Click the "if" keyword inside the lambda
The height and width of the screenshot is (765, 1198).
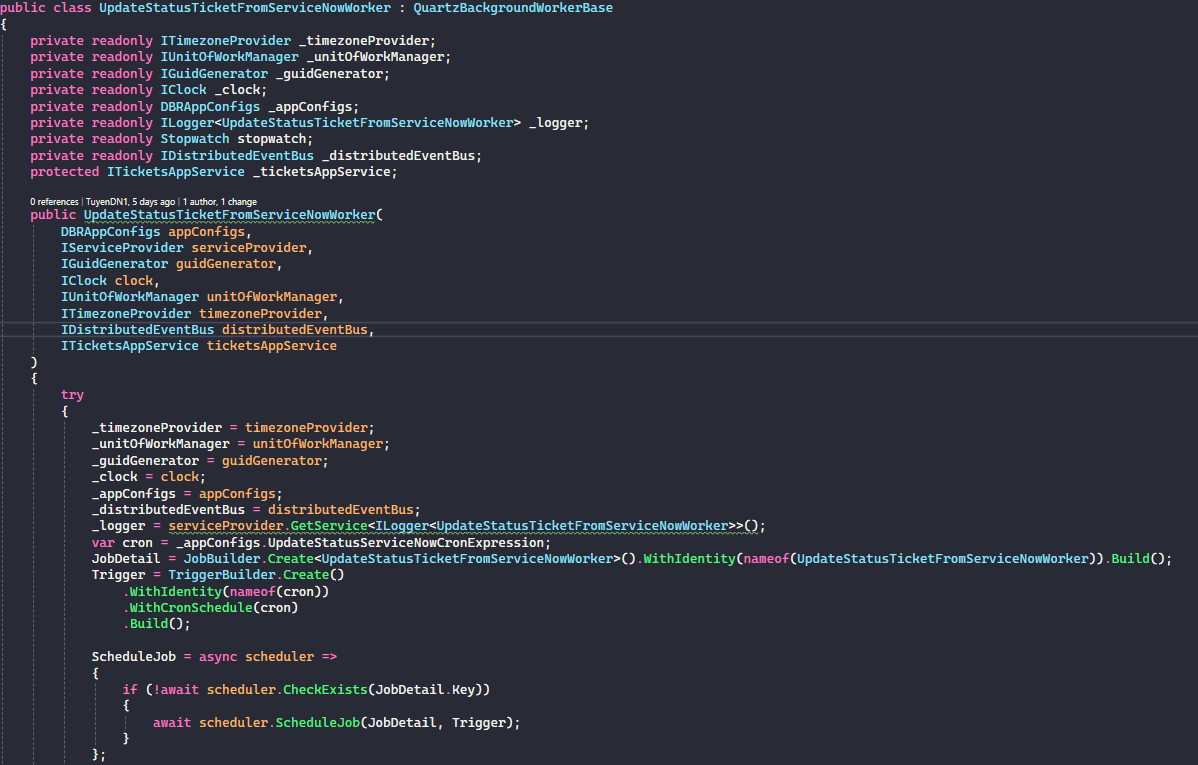coord(130,690)
